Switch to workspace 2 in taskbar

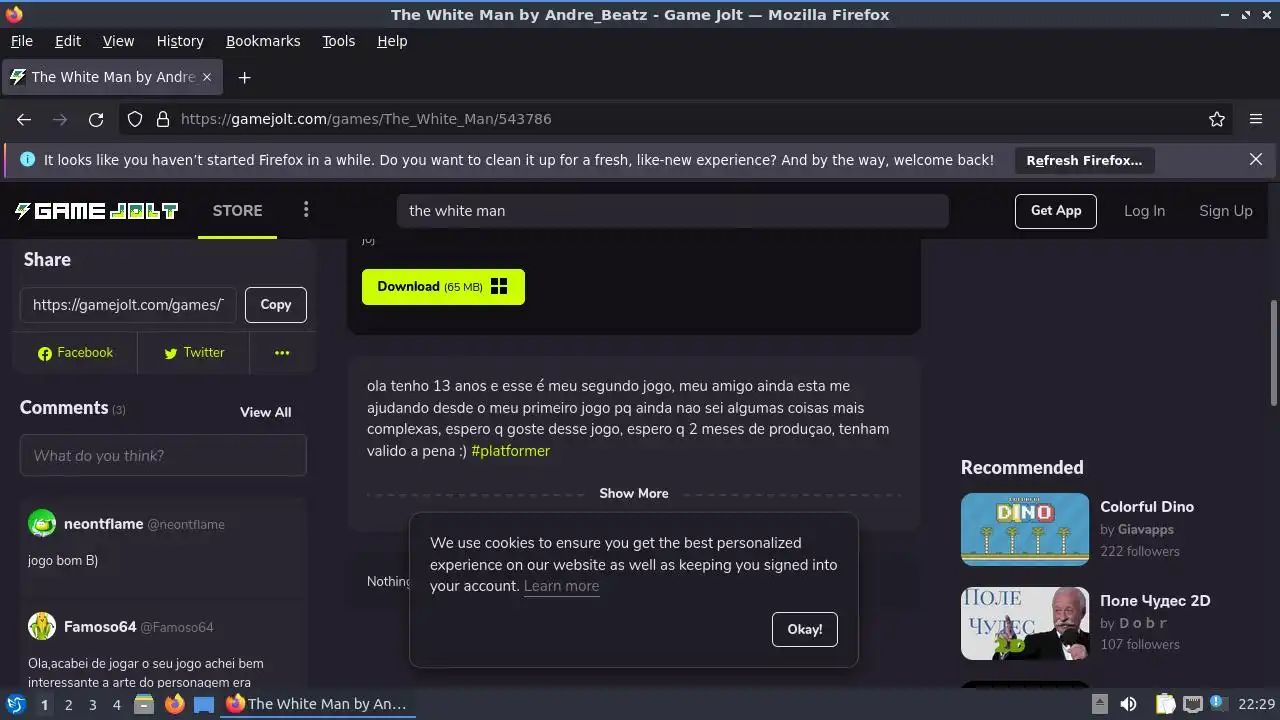tap(68, 705)
